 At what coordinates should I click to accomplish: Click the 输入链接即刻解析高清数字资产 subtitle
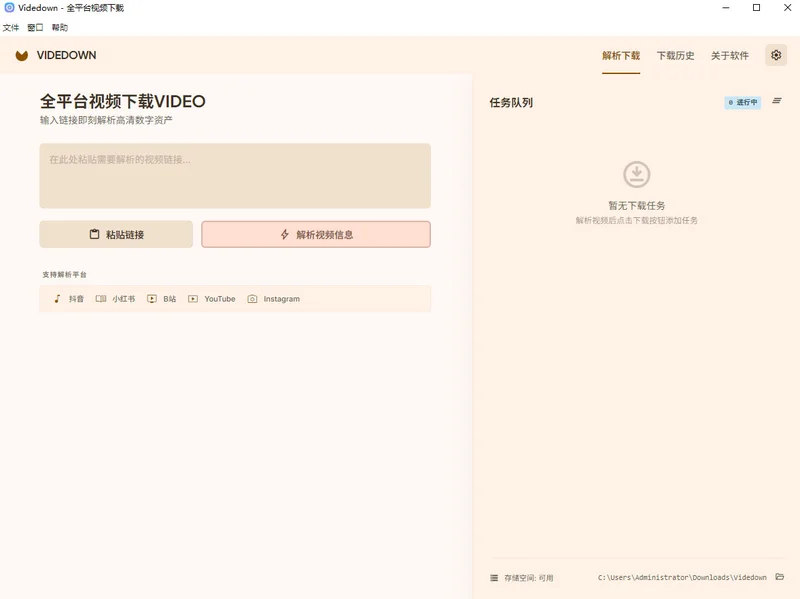(x=106, y=120)
